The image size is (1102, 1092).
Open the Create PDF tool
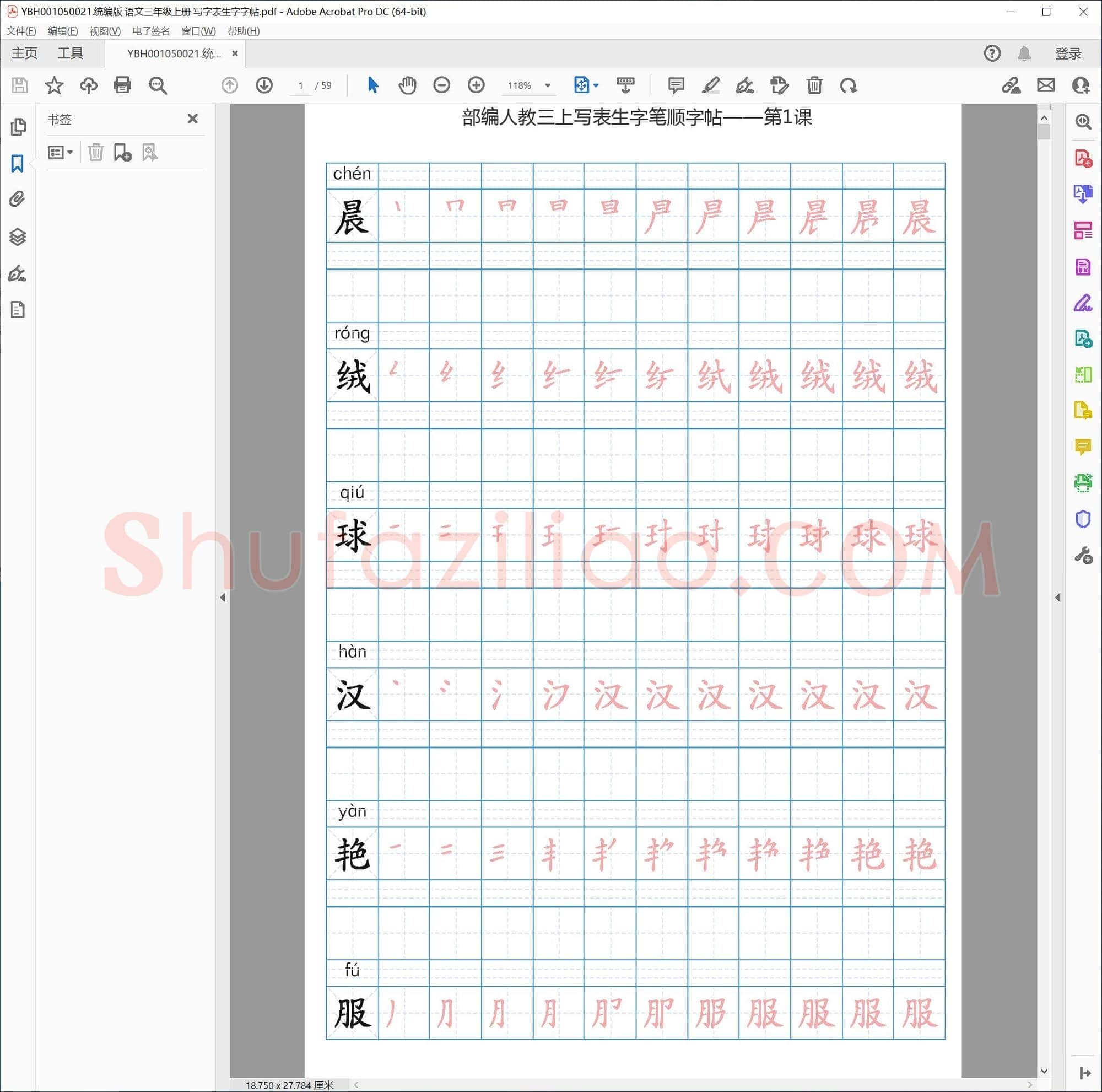tap(1083, 158)
